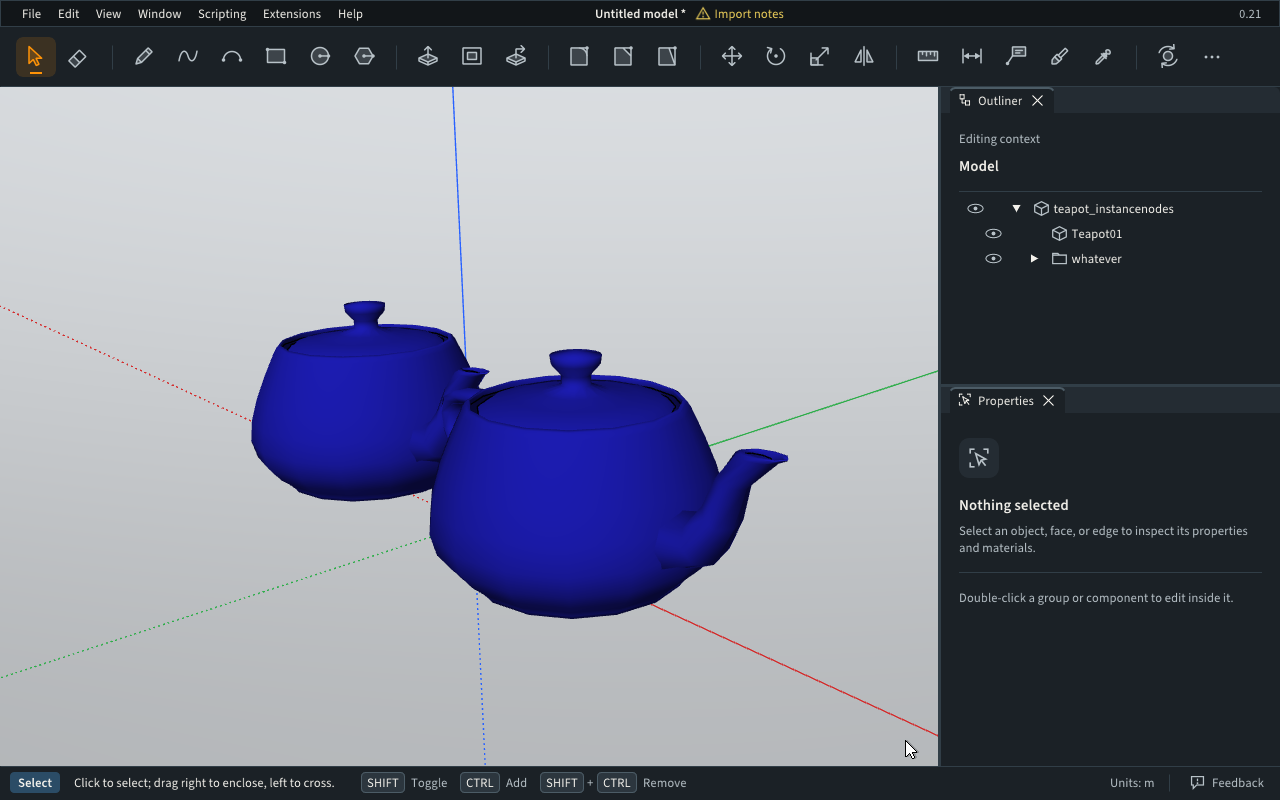Select Teapot01 in the Outliner

1097,234
